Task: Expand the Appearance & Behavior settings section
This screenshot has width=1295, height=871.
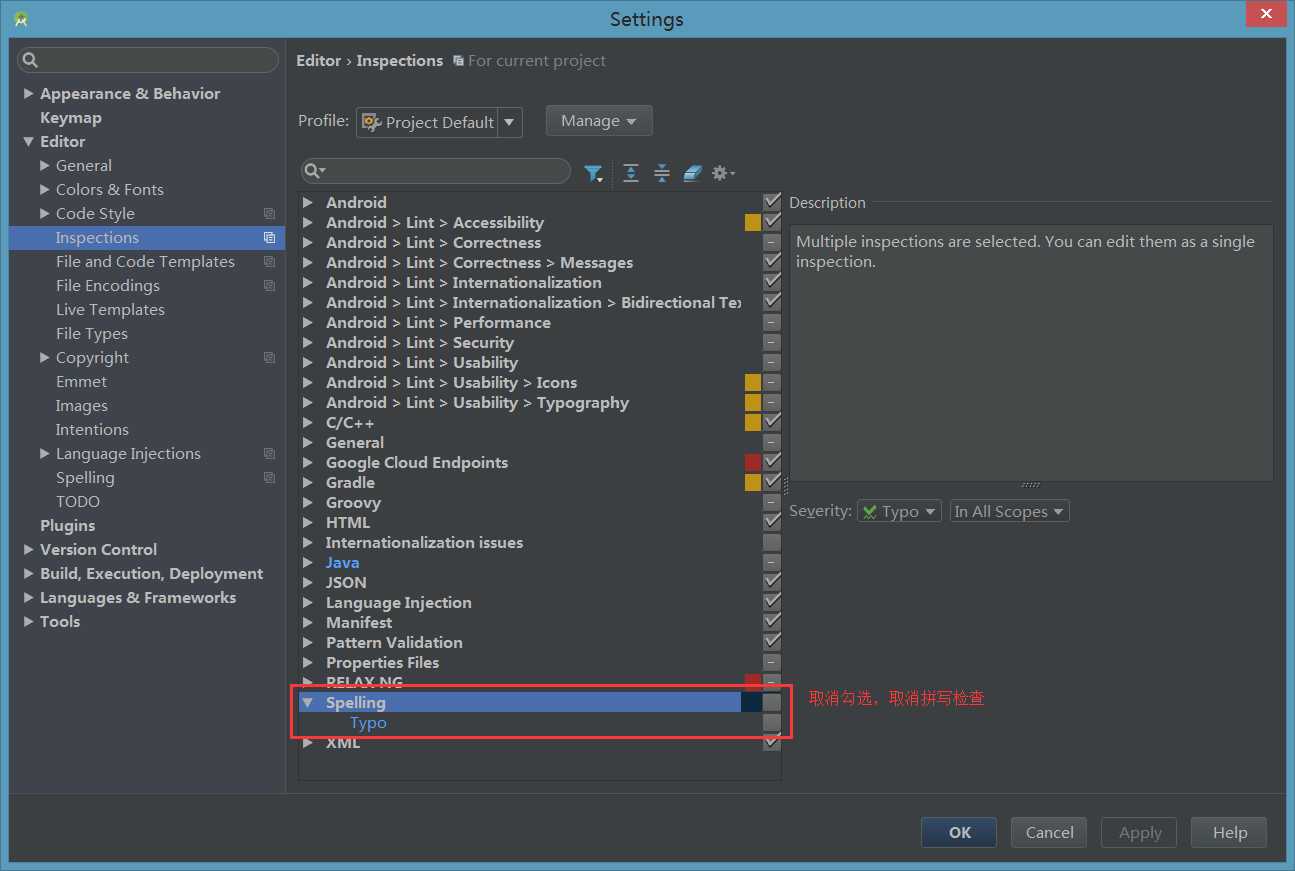Action: tap(29, 94)
